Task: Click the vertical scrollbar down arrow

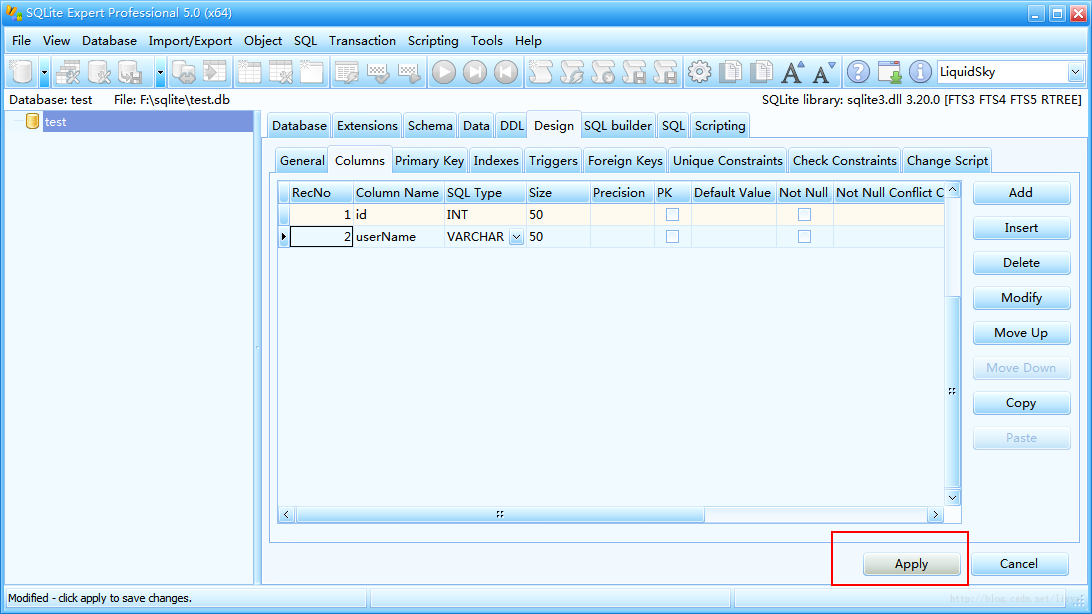Action: pyautogui.click(x=953, y=498)
